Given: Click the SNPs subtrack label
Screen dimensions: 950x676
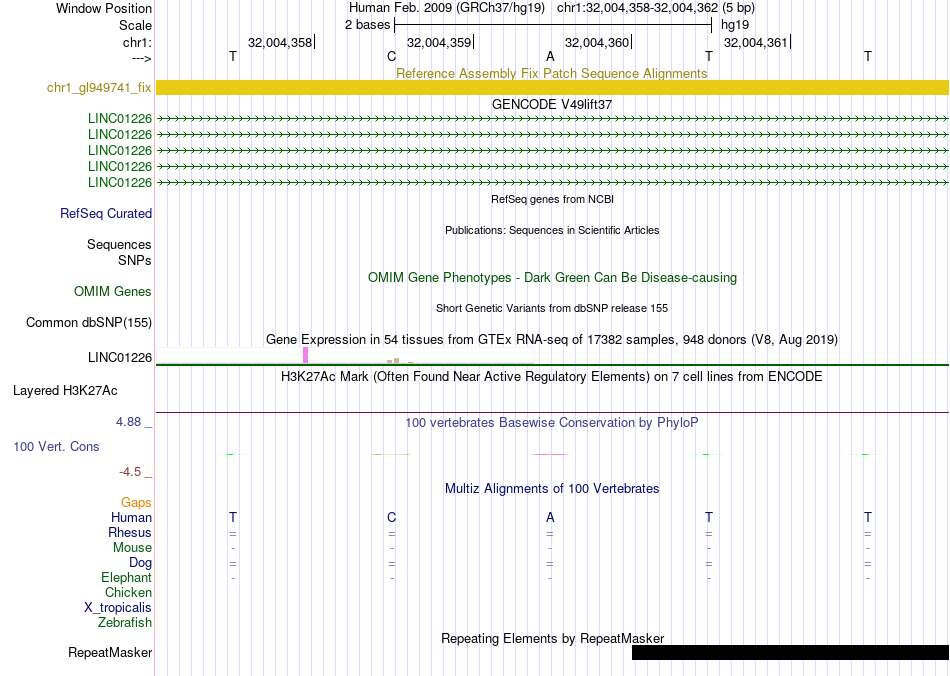Looking at the screenshot, I should pos(135,260).
